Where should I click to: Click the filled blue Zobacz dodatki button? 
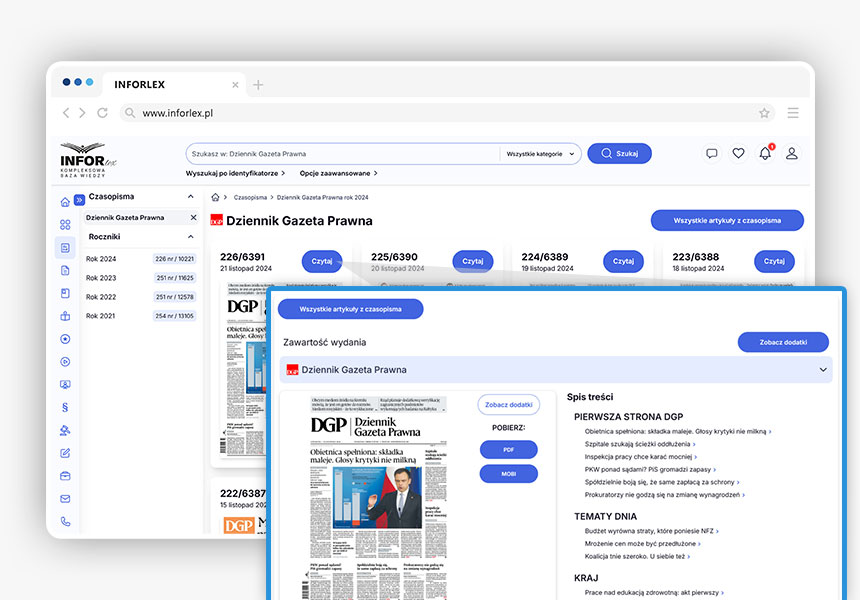point(783,342)
